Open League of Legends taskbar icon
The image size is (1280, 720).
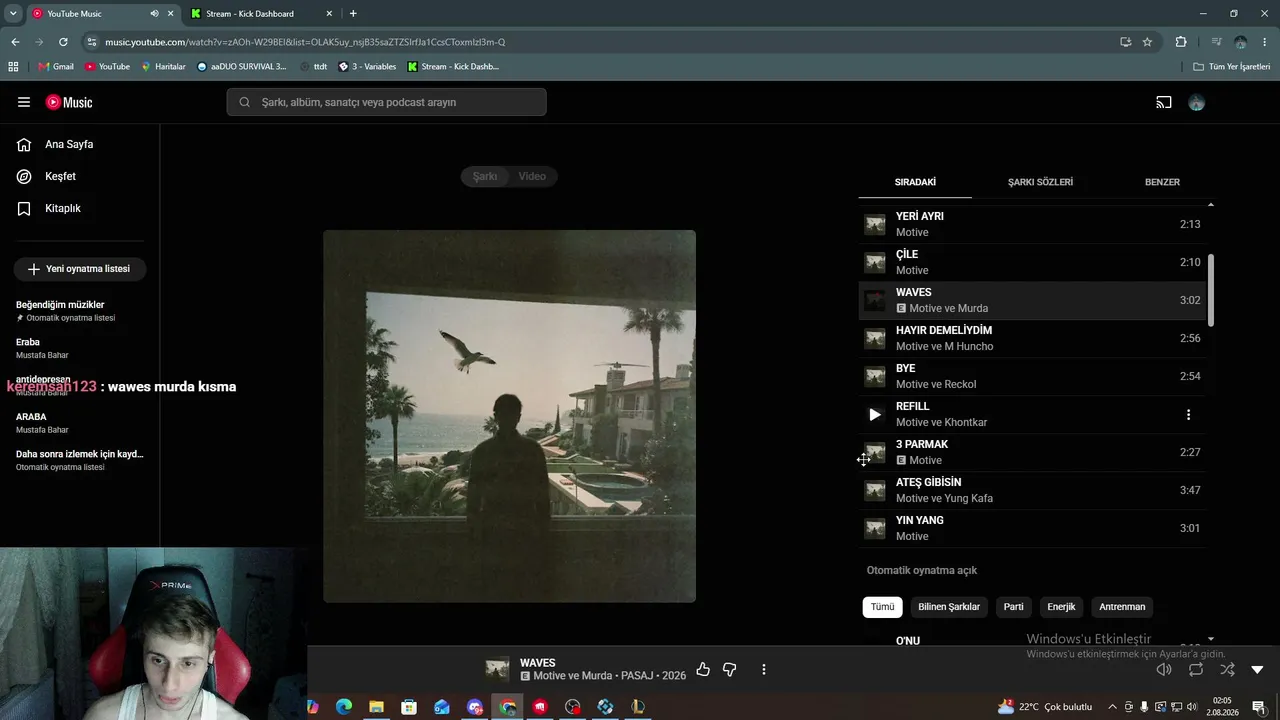pyautogui.click(x=638, y=707)
